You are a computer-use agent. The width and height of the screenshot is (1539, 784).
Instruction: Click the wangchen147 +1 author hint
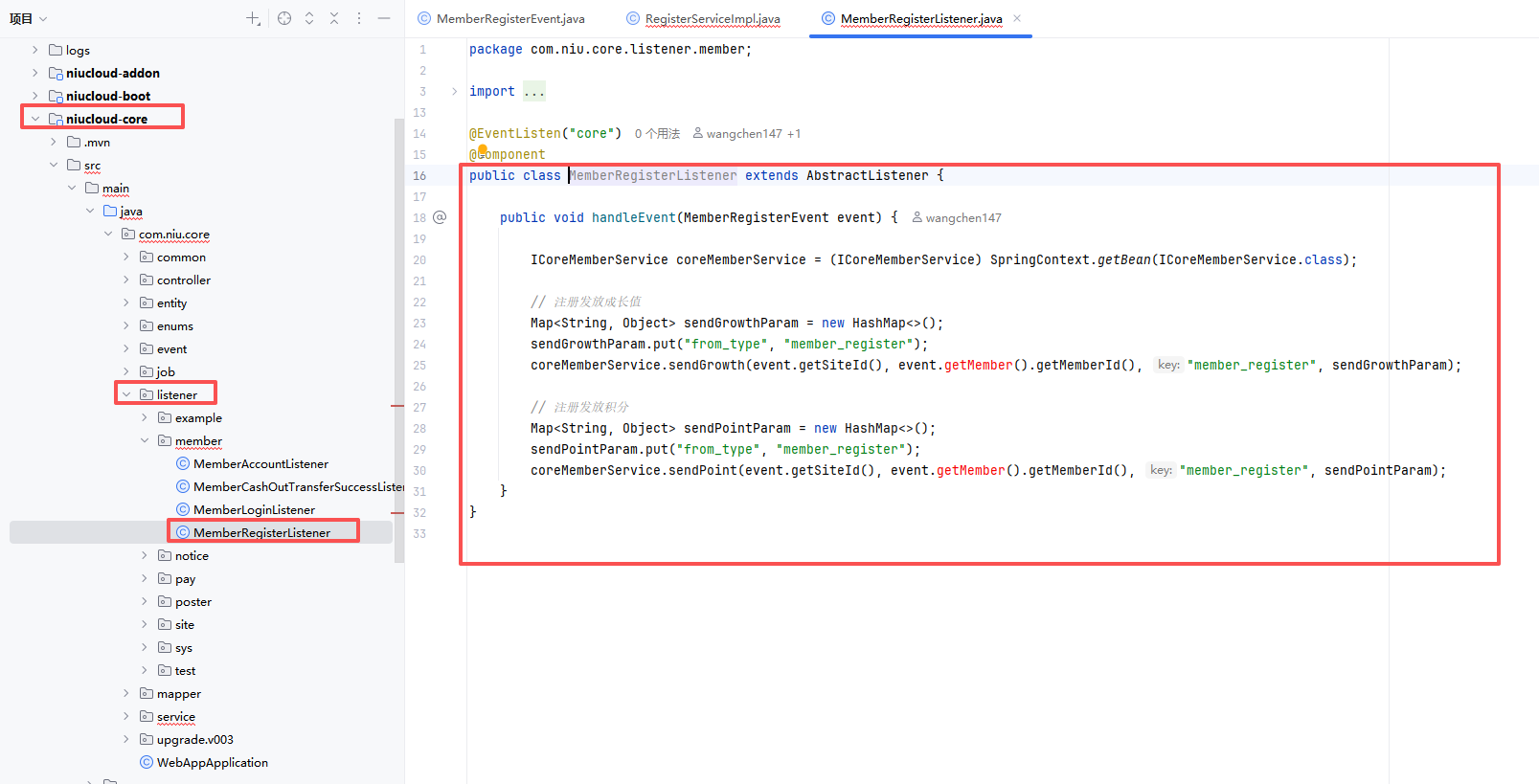(747, 133)
